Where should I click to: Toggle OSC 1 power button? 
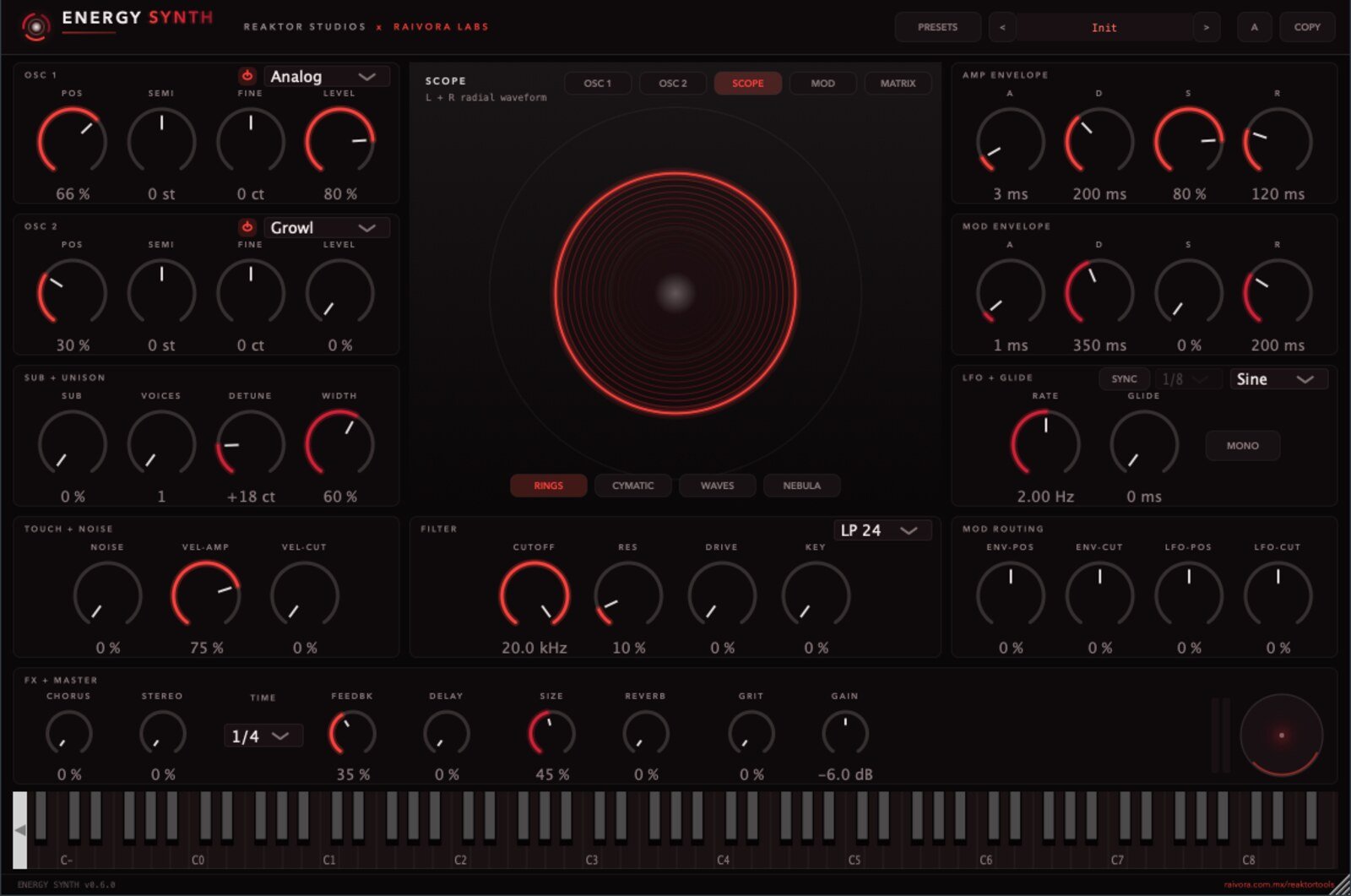click(x=247, y=76)
